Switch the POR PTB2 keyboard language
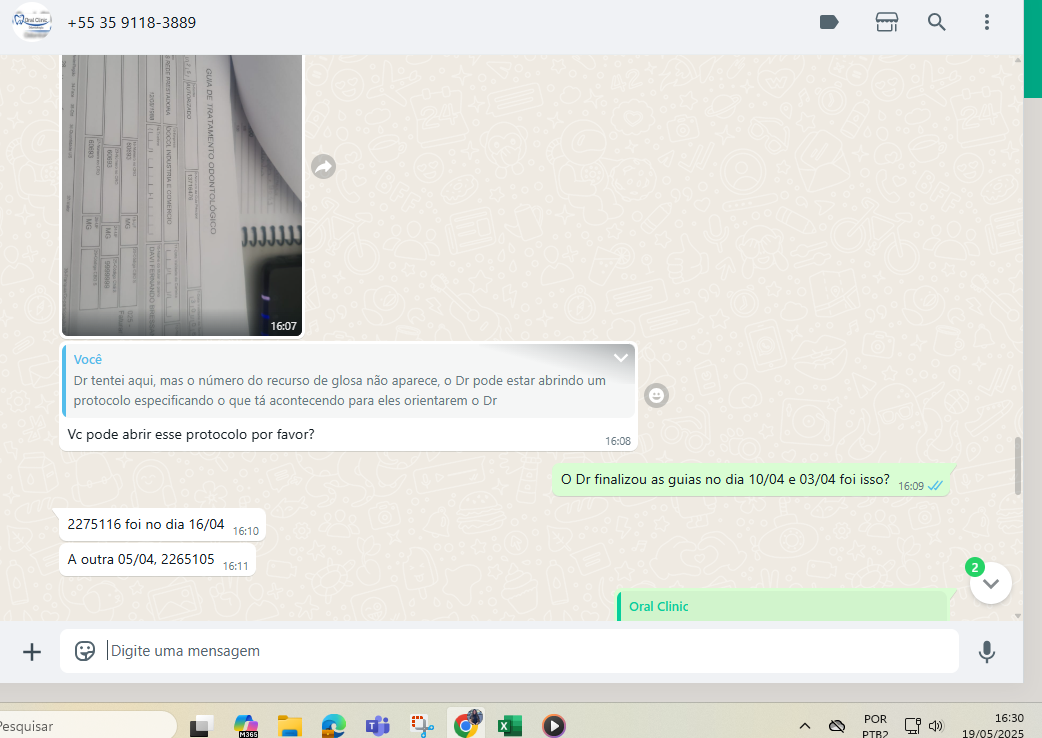 875,726
